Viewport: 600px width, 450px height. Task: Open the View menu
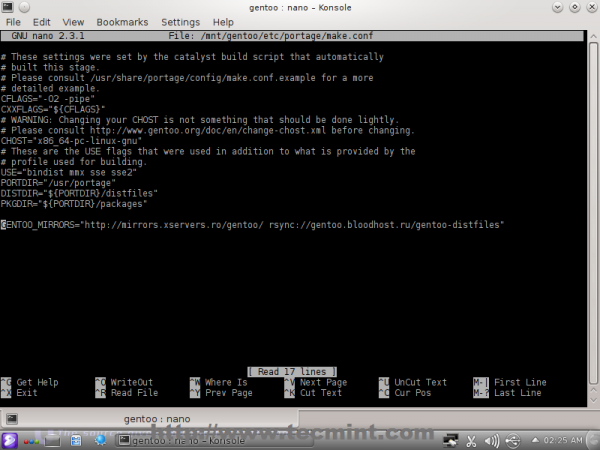(73, 22)
